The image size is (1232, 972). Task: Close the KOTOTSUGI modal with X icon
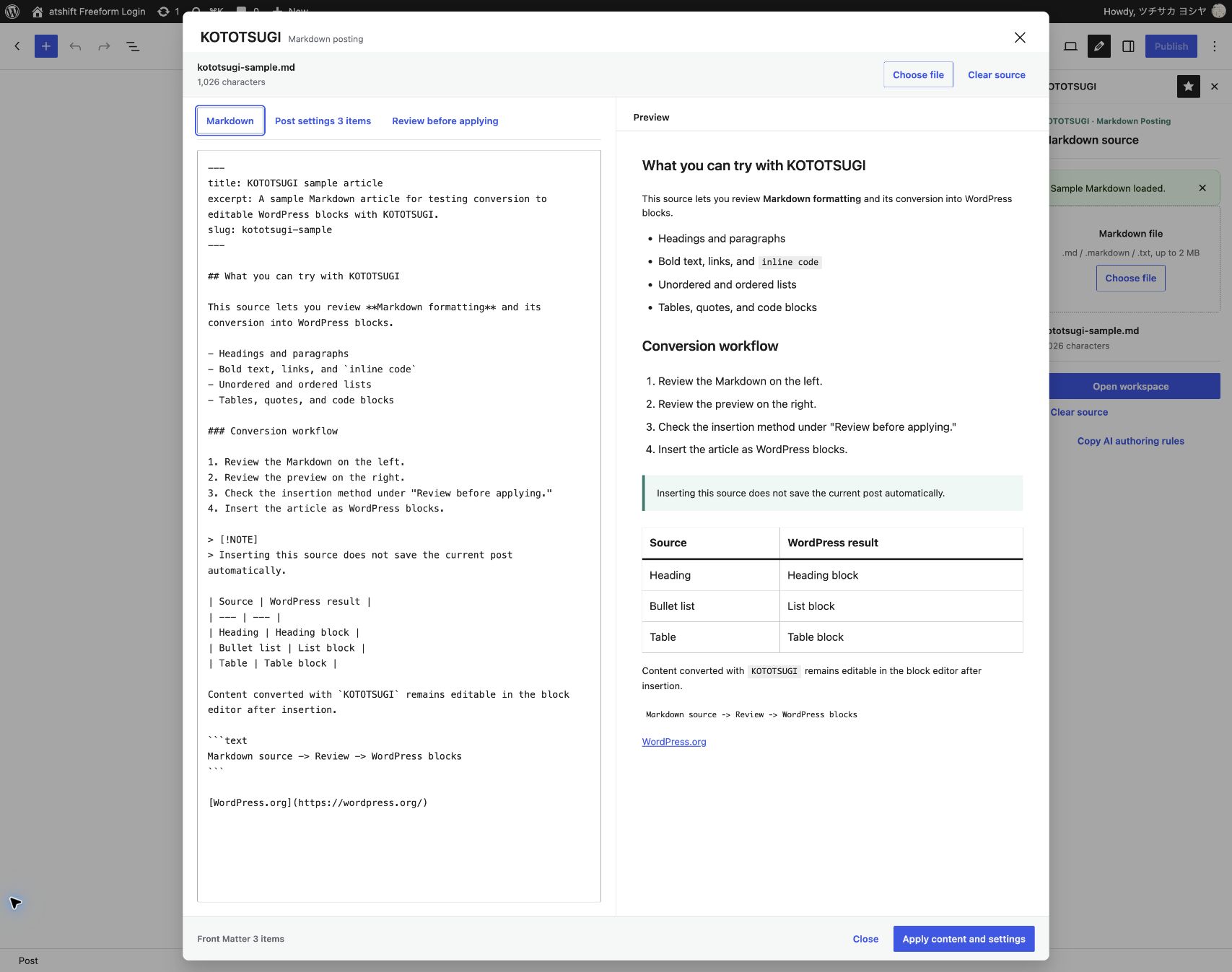click(x=1020, y=38)
